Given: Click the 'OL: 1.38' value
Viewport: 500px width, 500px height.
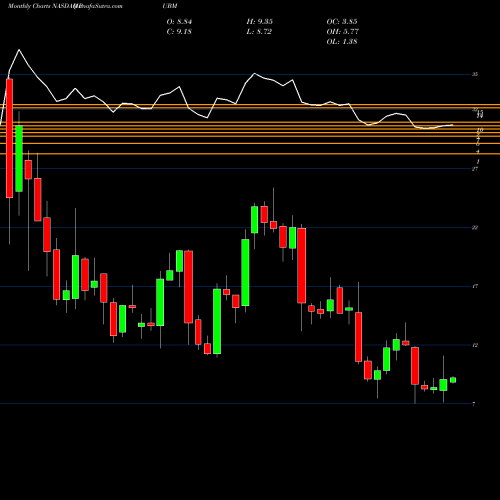Looking at the screenshot, I should tap(342, 42).
